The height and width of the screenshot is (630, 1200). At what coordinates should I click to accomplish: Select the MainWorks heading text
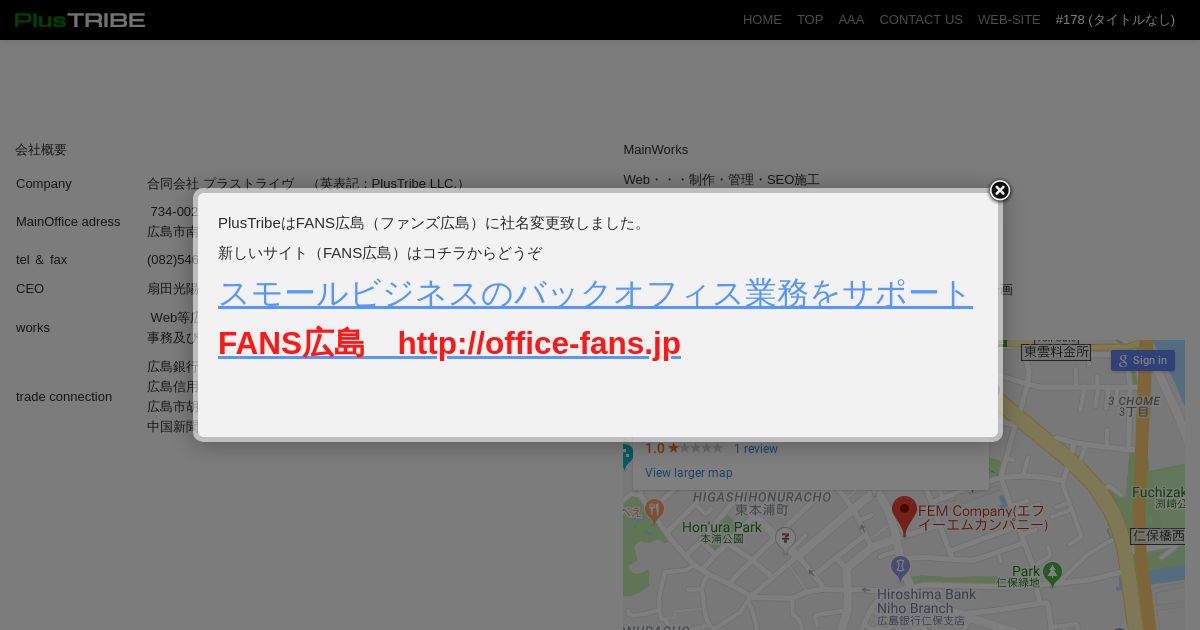point(656,150)
